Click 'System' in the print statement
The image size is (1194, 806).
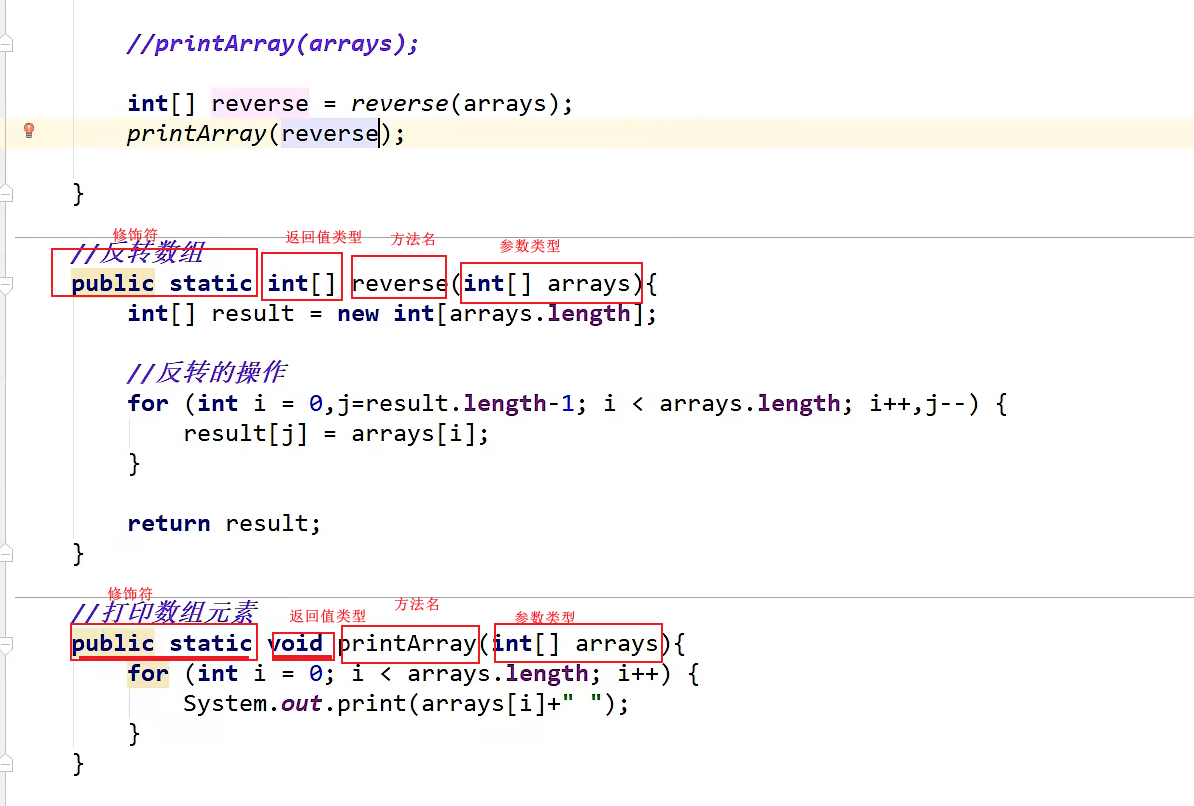(x=225, y=704)
